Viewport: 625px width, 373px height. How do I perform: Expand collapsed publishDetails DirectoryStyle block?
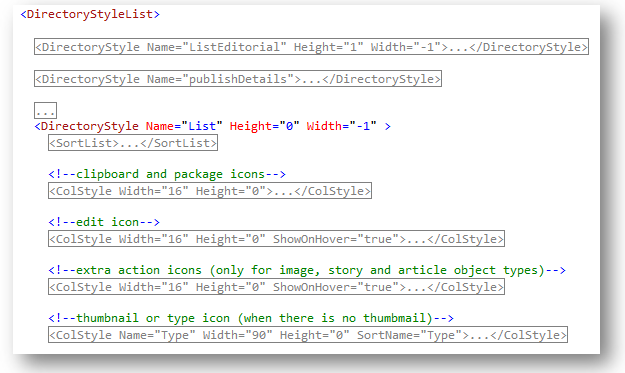click(x=238, y=79)
